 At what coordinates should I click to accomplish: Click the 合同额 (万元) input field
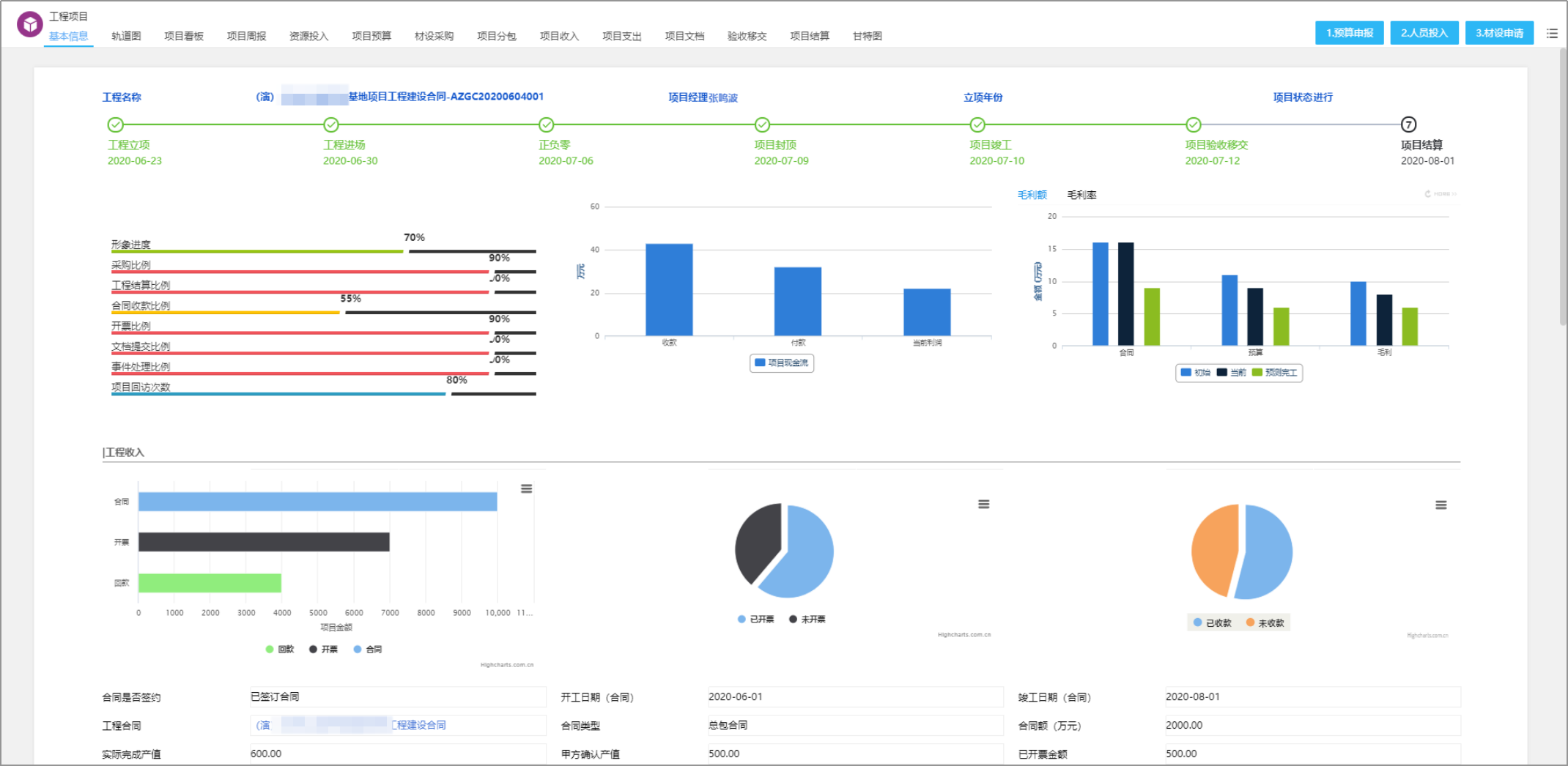(x=1312, y=725)
